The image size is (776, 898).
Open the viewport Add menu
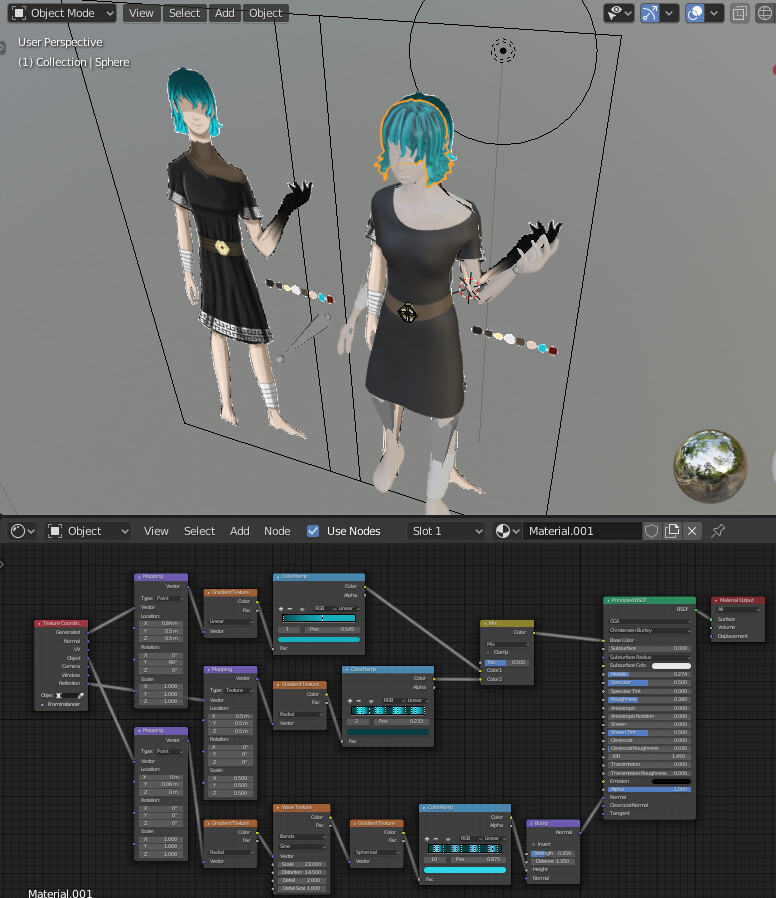tap(224, 13)
